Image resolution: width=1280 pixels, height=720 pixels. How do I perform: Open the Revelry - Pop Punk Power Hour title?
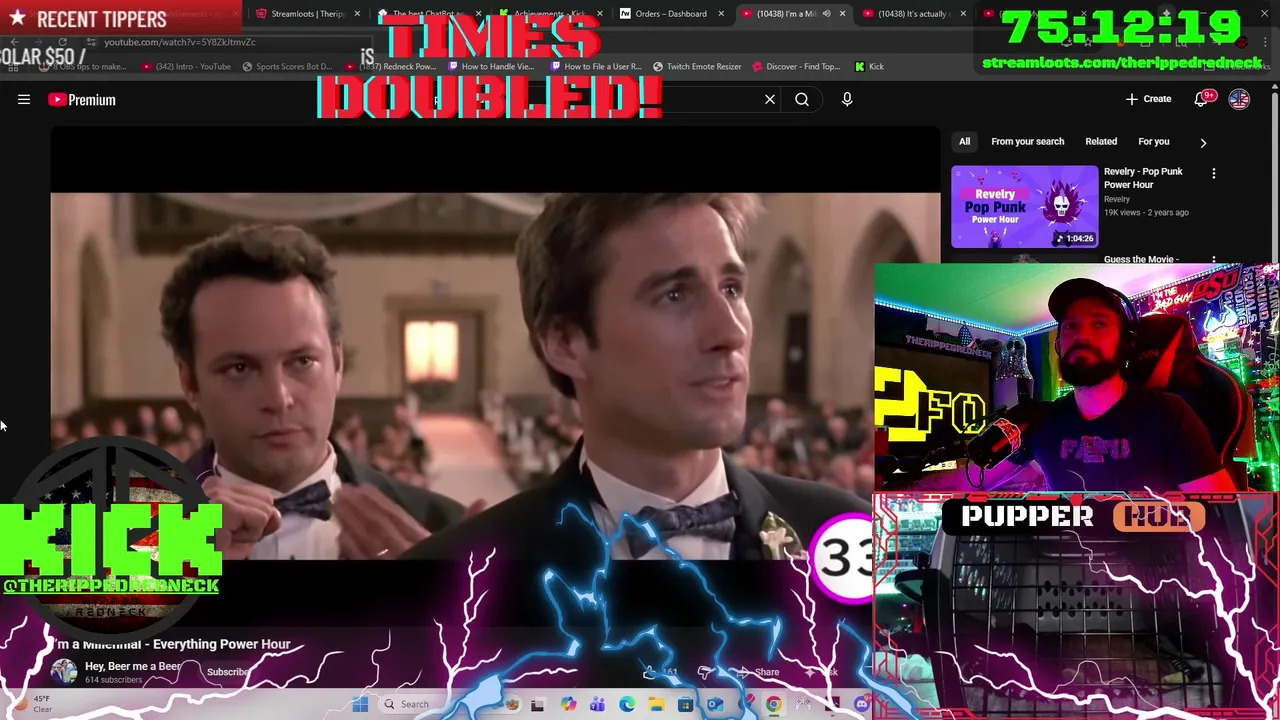coord(1143,178)
